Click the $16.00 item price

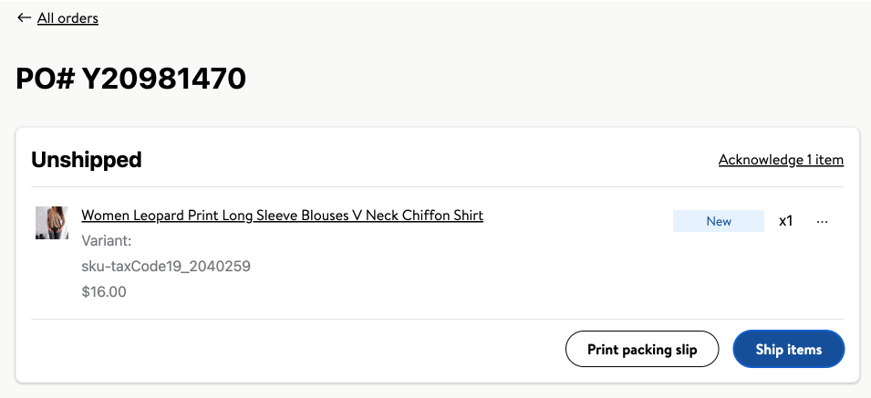[x=104, y=292]
